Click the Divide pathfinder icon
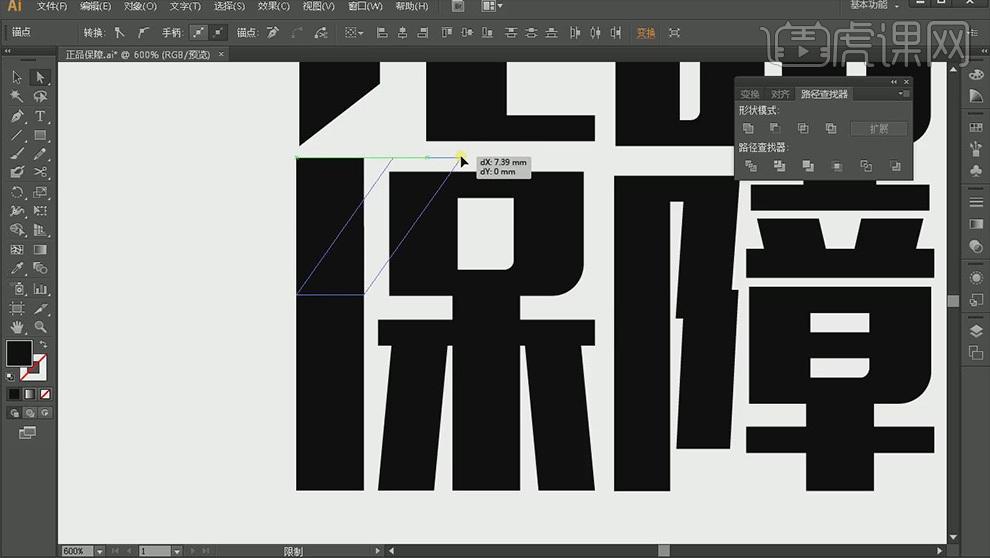This screenshot has width=990, height=558. (750, 166)
